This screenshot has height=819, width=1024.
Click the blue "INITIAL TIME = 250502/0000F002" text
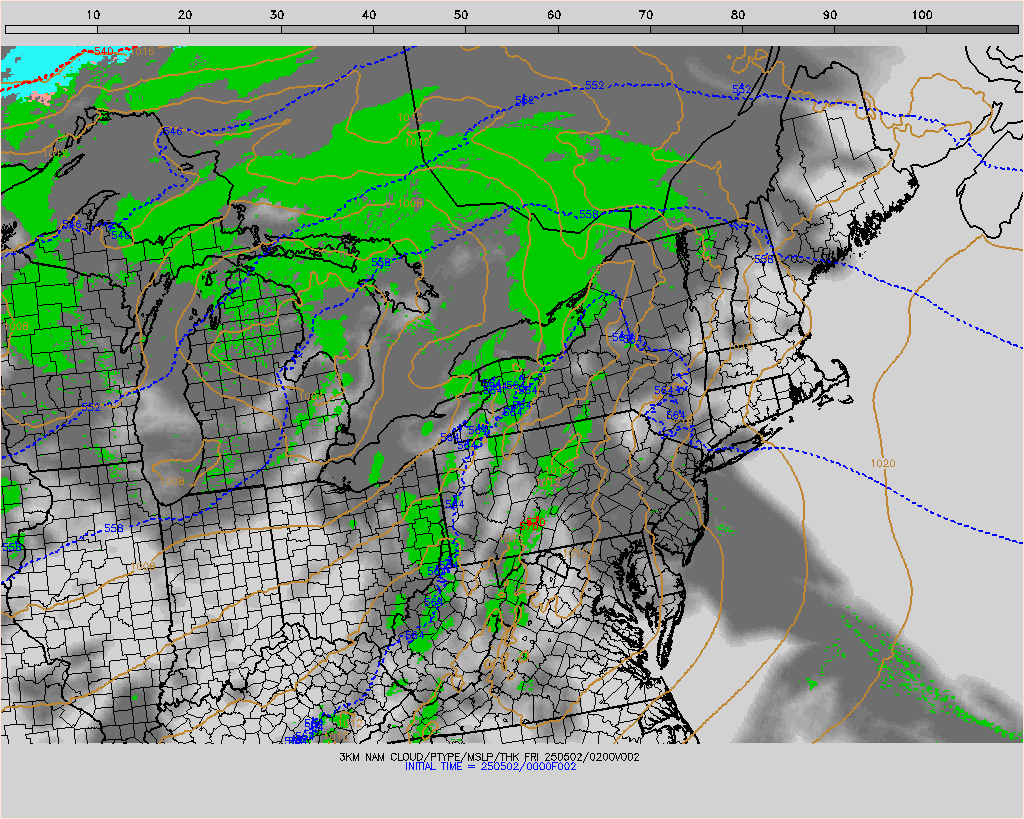point(490,767)
